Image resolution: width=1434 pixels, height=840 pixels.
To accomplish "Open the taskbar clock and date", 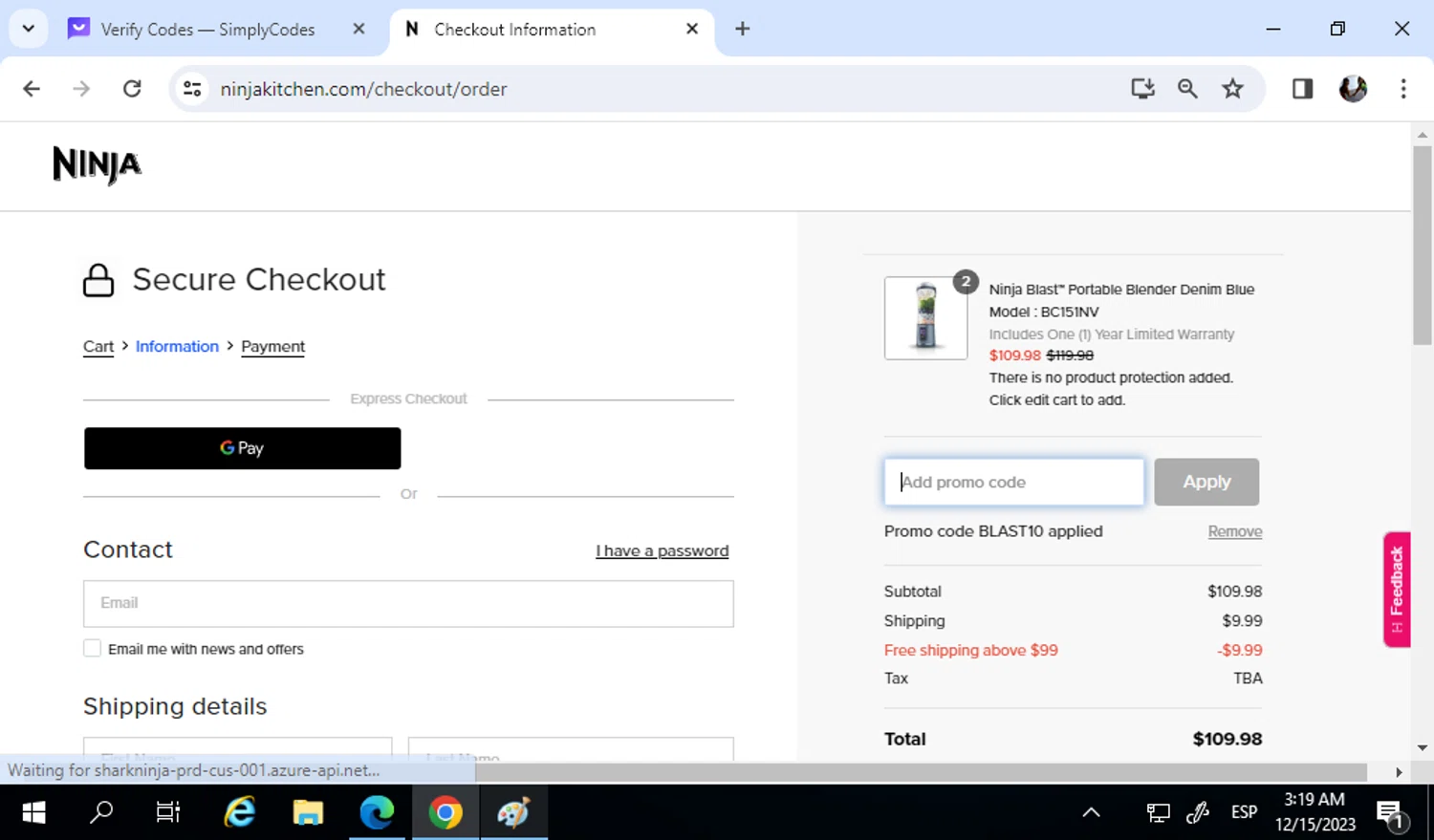I will (1314, 812).
